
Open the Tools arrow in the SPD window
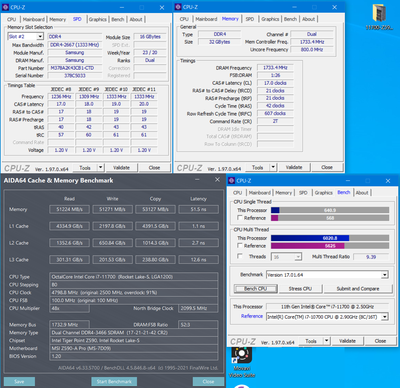[100, 167]
